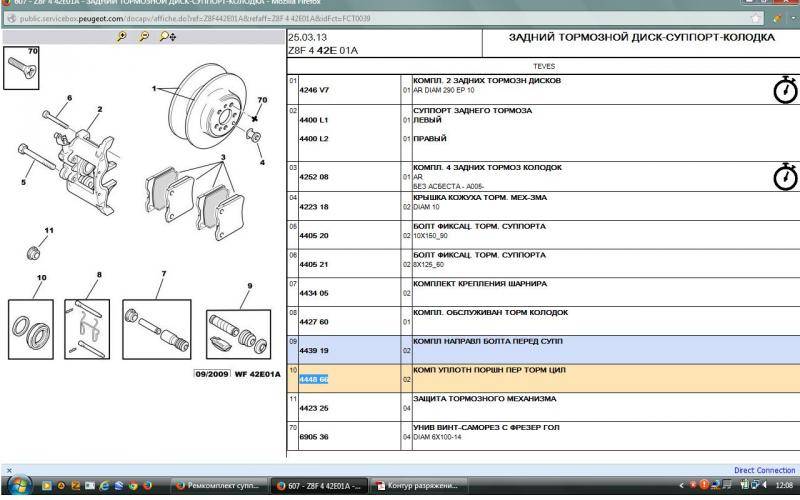Switch to the Ремкомплект taskbar window

(219, 486)
